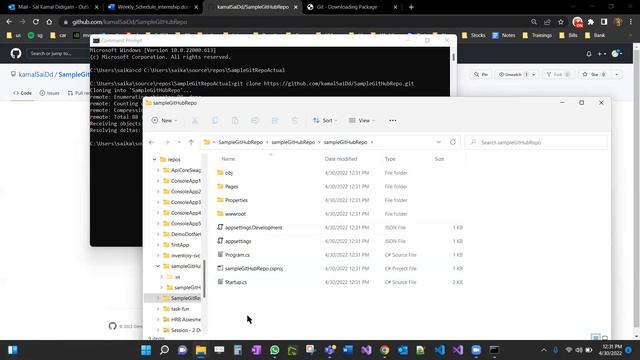Open the Sort dropdown in Explorer
This screenshot has width=640, height=360.
pos(325,120)
